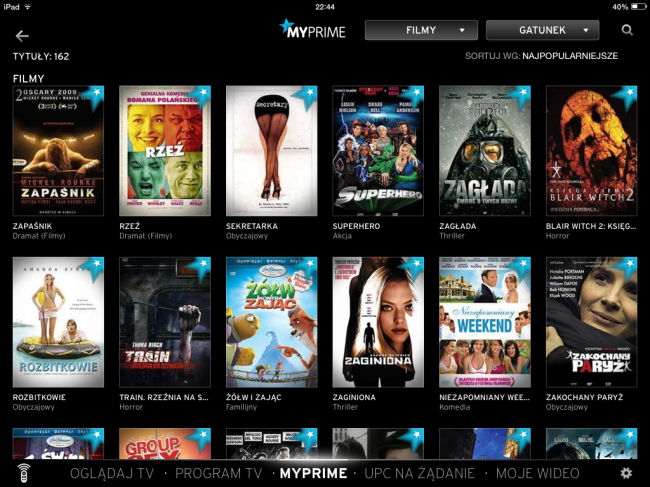Tap the Akcja genre under Superhero
The width and height of the screenshot is (650, 487).
click(x=342, y=236)
